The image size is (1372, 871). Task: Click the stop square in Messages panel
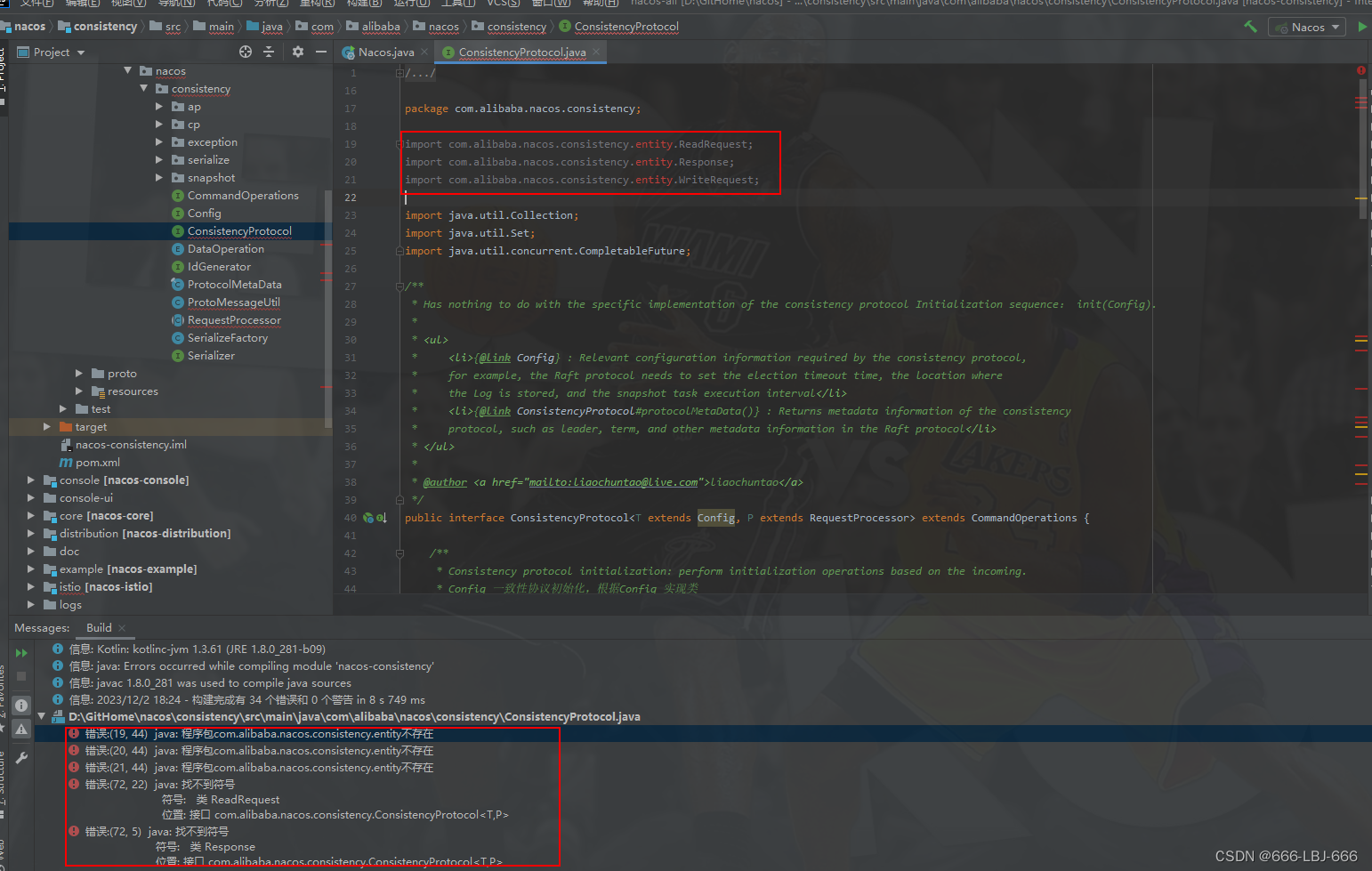pyautogui.click(x=21, y=676)
